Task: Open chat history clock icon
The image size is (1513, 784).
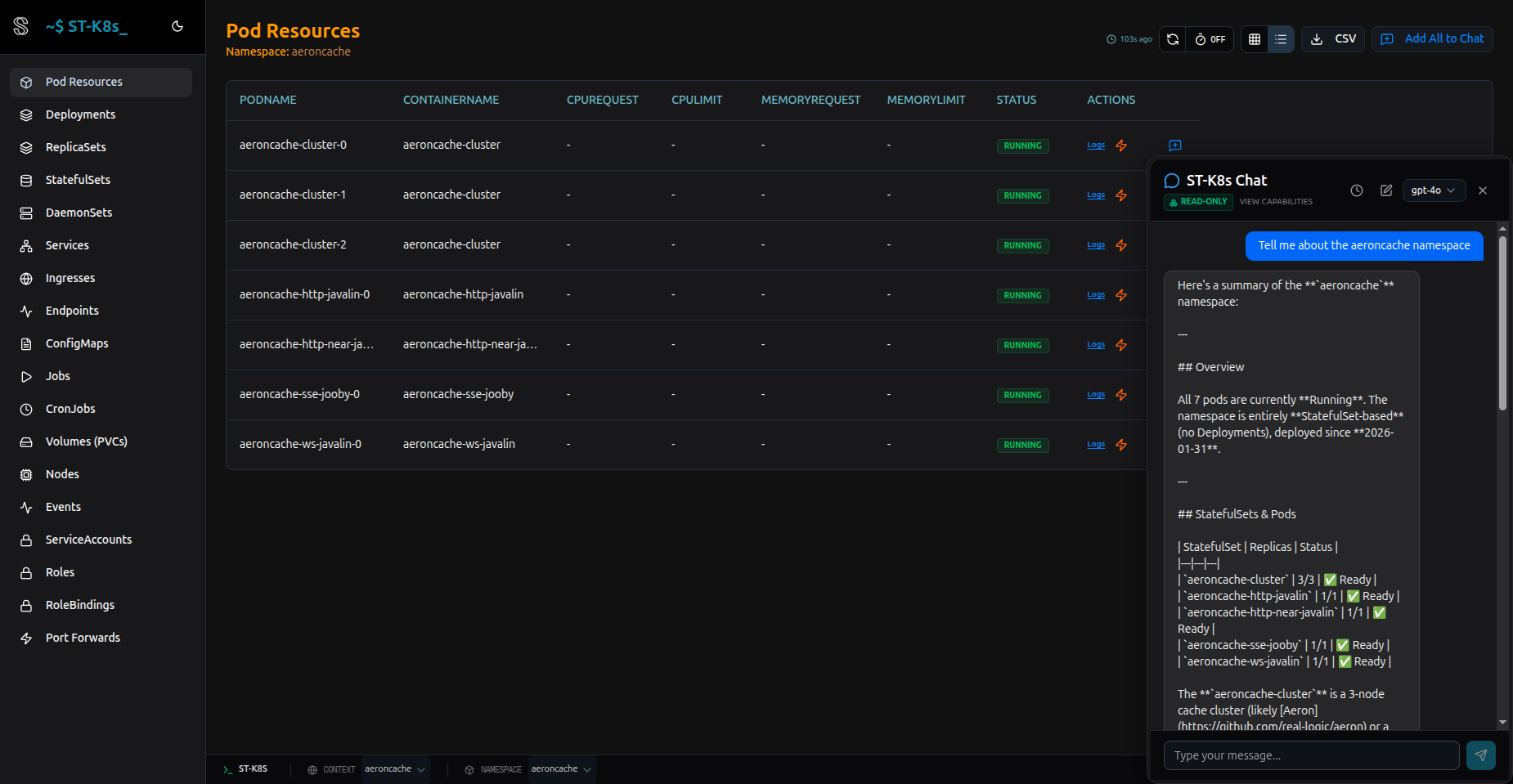Action: pyautogui.click(x=1357, y=190)
